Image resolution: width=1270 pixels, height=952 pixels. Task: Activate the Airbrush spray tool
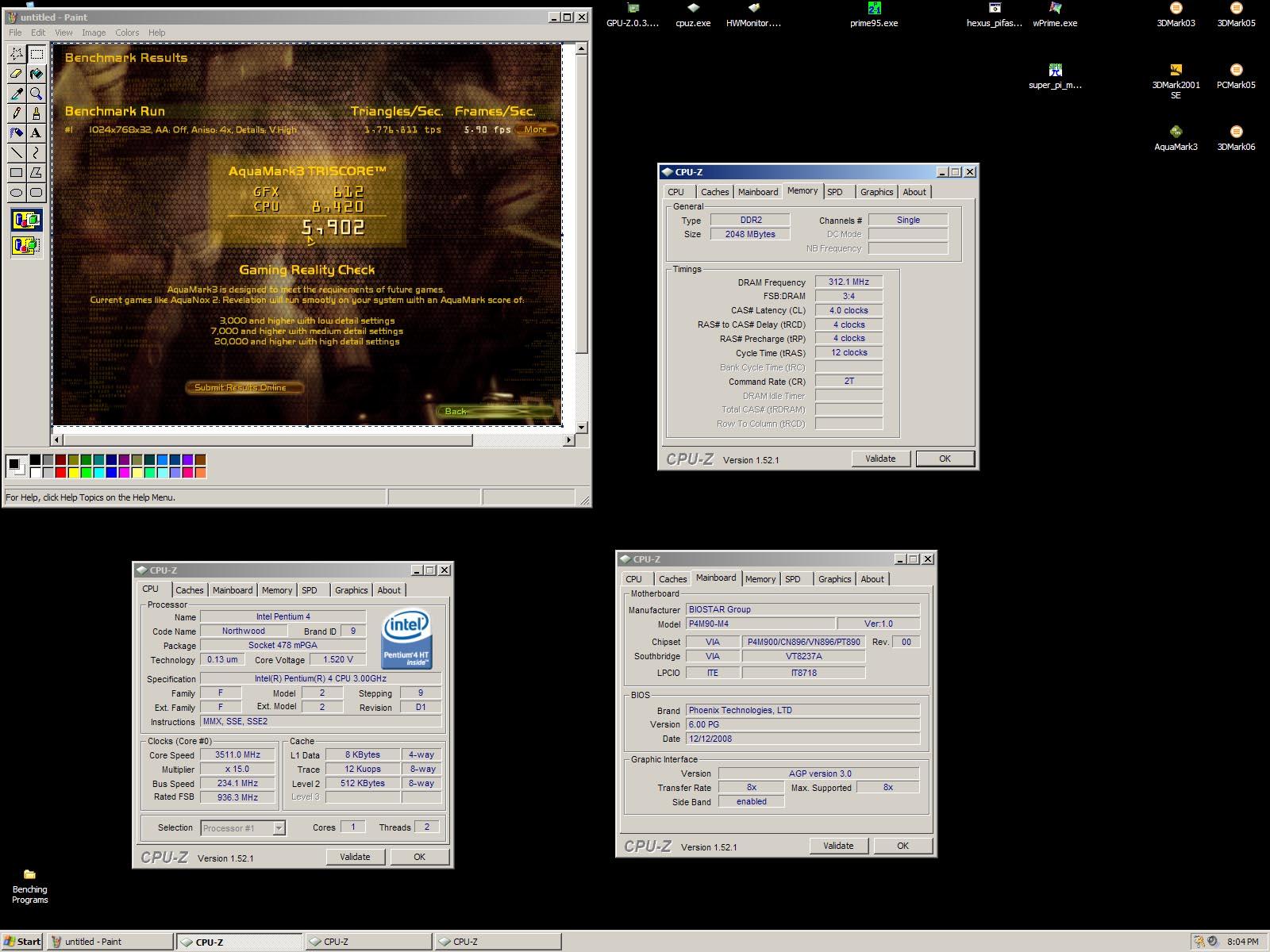16,132
